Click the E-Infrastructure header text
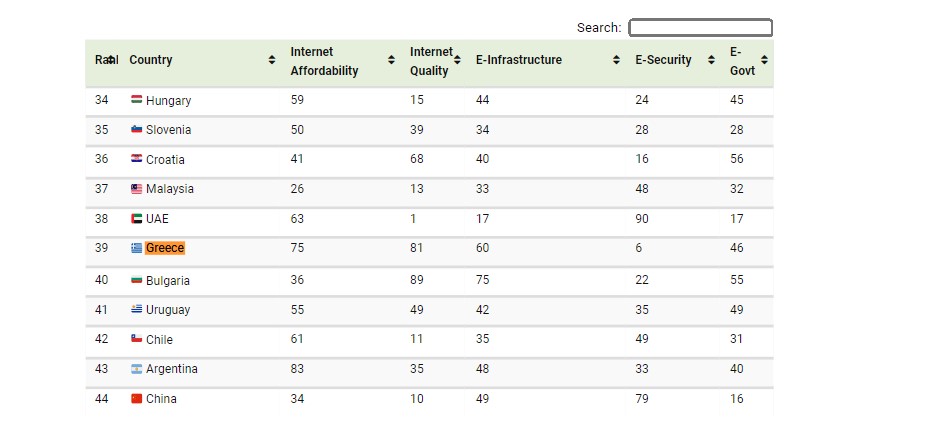Image resolution: width=932 pixels, height=430 pixels. pyautogui.click(x=518, y=59)
